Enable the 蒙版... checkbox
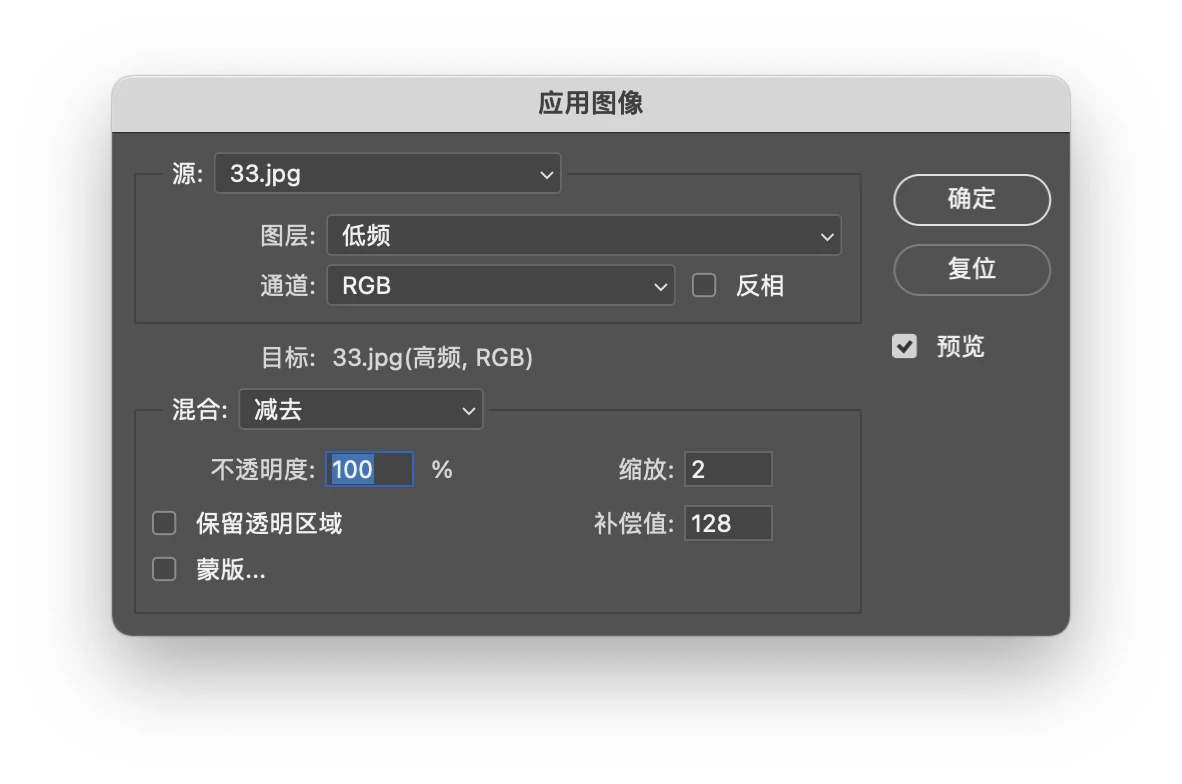This screenshot has height=784, width=1182. (164, 570)
